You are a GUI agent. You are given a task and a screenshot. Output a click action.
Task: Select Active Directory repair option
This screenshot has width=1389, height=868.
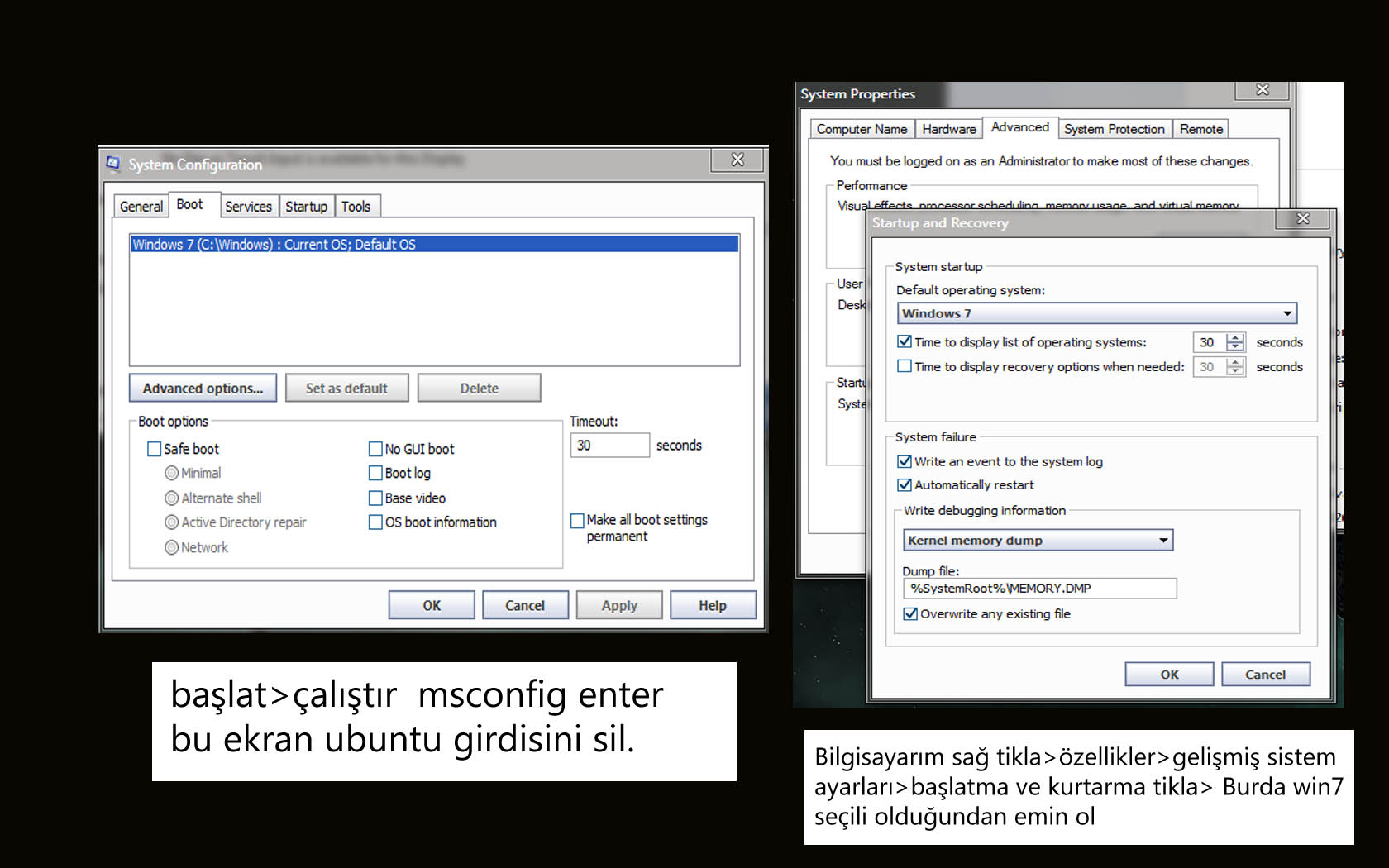point(172,522)
